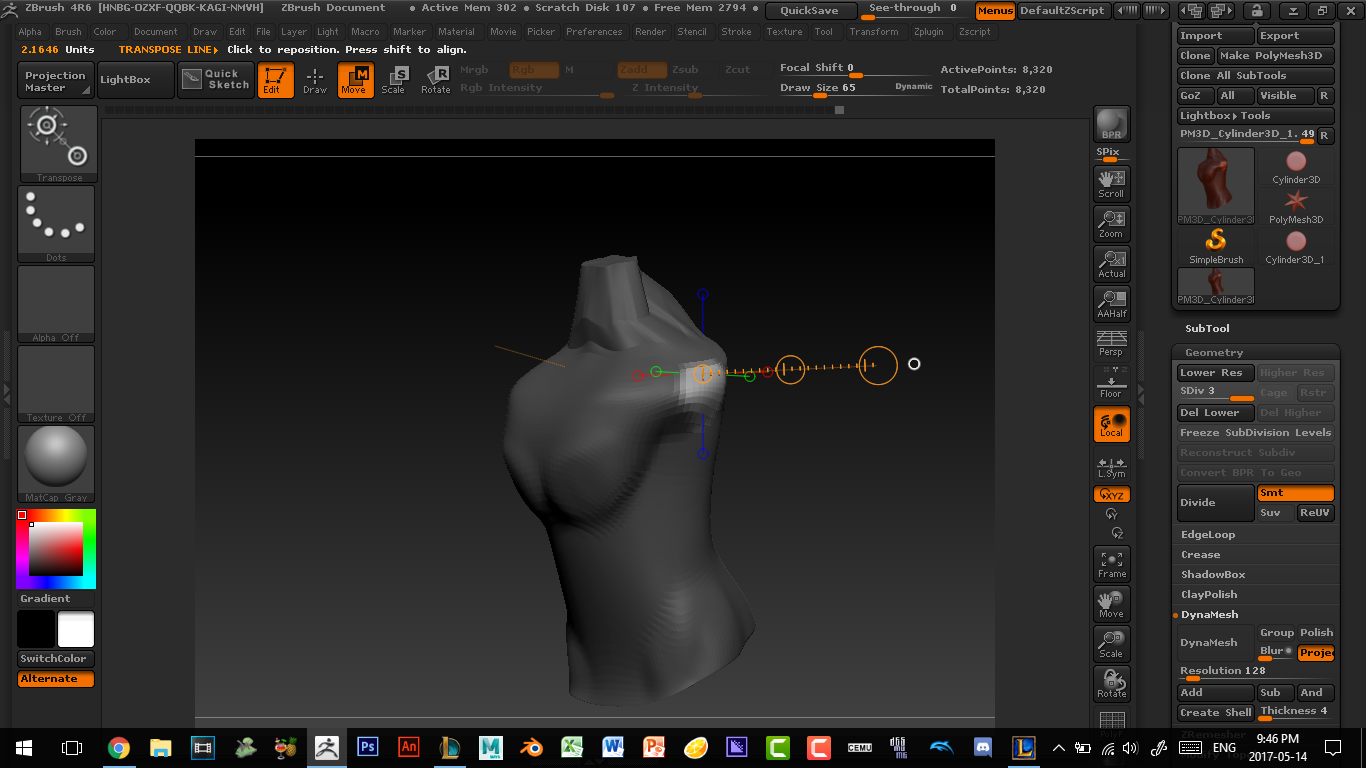Toggle XYZ rotation mode
Screen dimensions: 1366x768
(1112, 494)
